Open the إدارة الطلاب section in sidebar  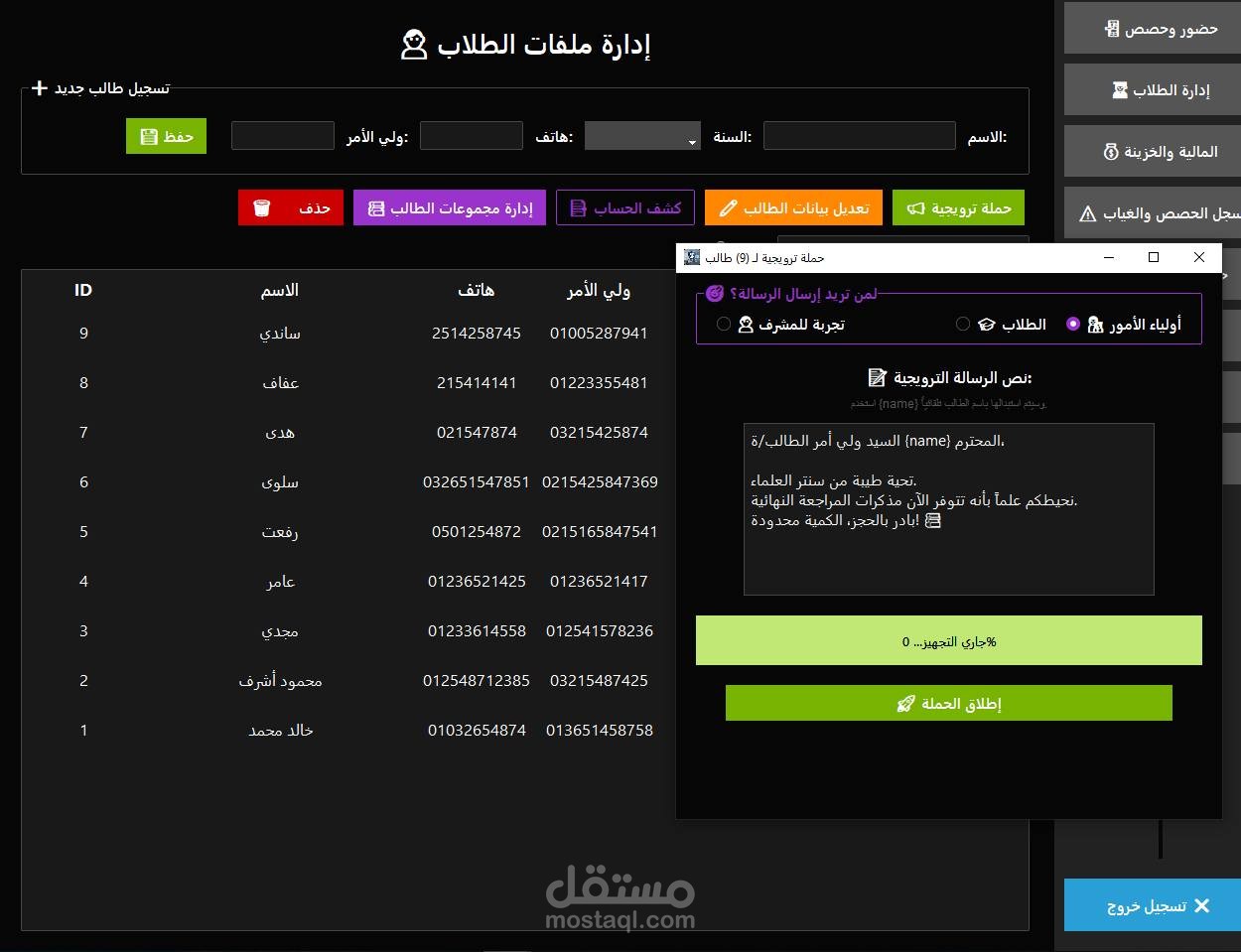pyautogui.click(x=1152, y=89)
